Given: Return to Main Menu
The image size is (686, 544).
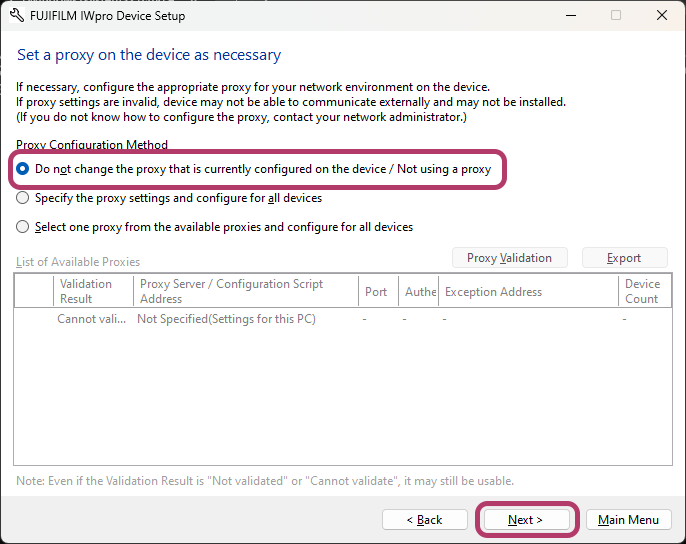Looking at the screenshot, I should 628,519.
